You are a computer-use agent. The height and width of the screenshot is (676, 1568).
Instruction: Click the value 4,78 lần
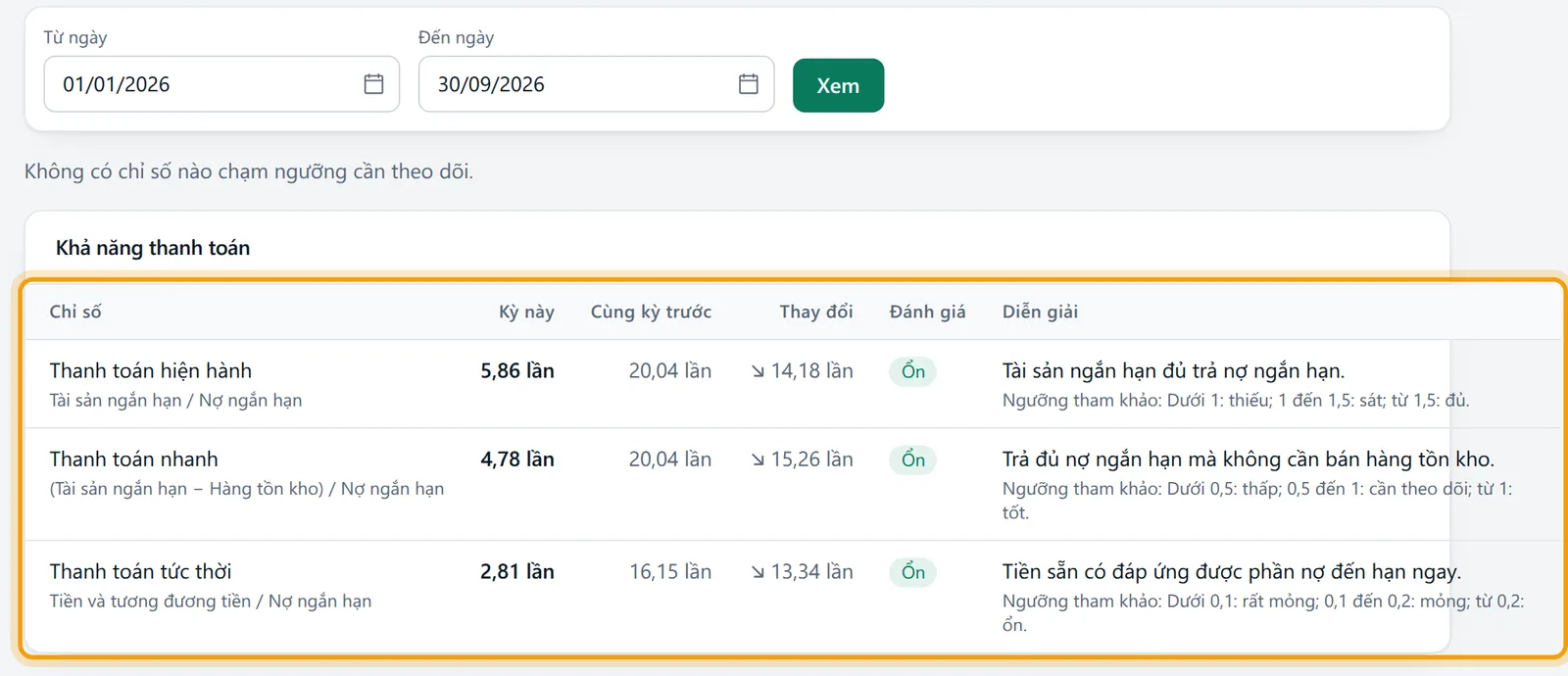[517, 459]
